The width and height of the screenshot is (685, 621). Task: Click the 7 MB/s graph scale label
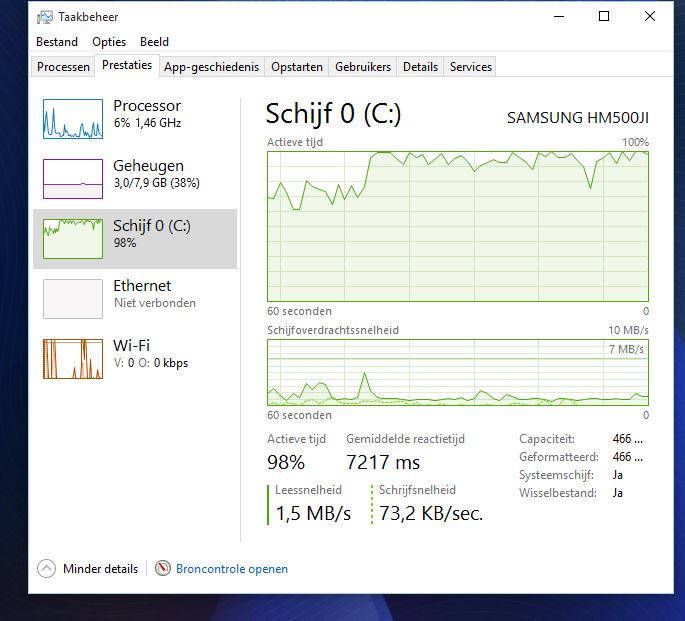[x=626, y=349]
